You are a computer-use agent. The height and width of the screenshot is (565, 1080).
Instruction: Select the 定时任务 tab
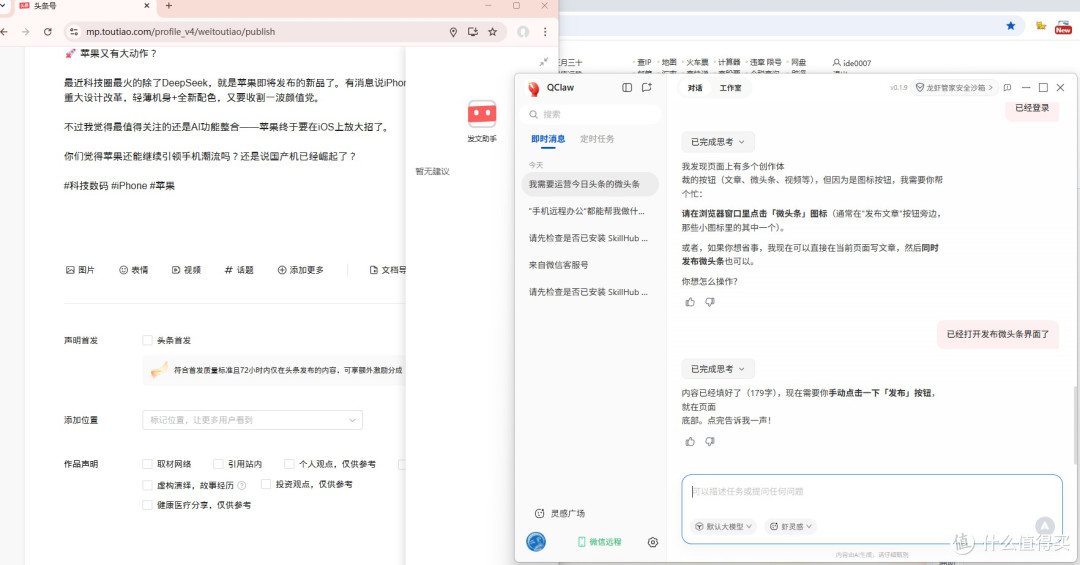coord(596,139)
